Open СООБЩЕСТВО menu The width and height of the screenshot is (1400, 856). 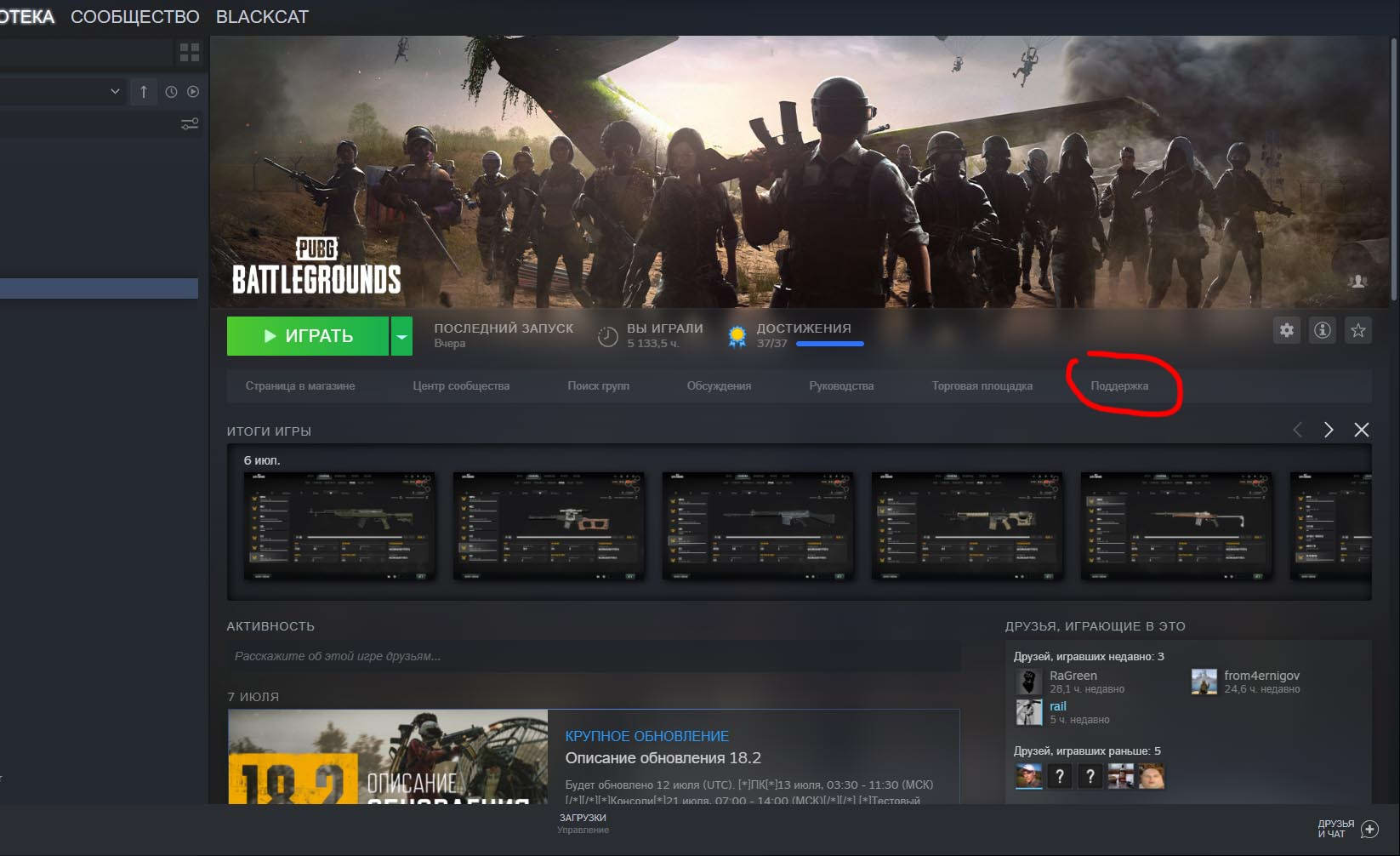tap(135, 17)
